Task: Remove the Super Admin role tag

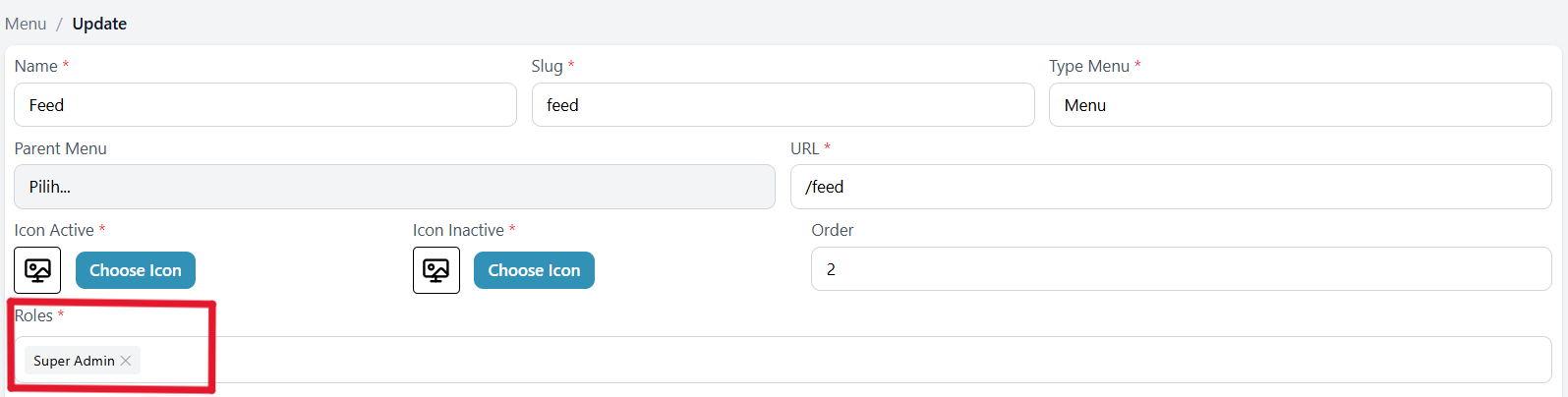Action: click(126, 361)
